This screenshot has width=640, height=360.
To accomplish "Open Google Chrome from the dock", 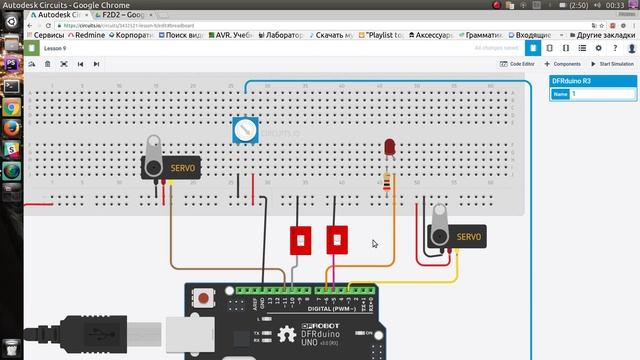I will pyautogui.click(x=11, y=107).
